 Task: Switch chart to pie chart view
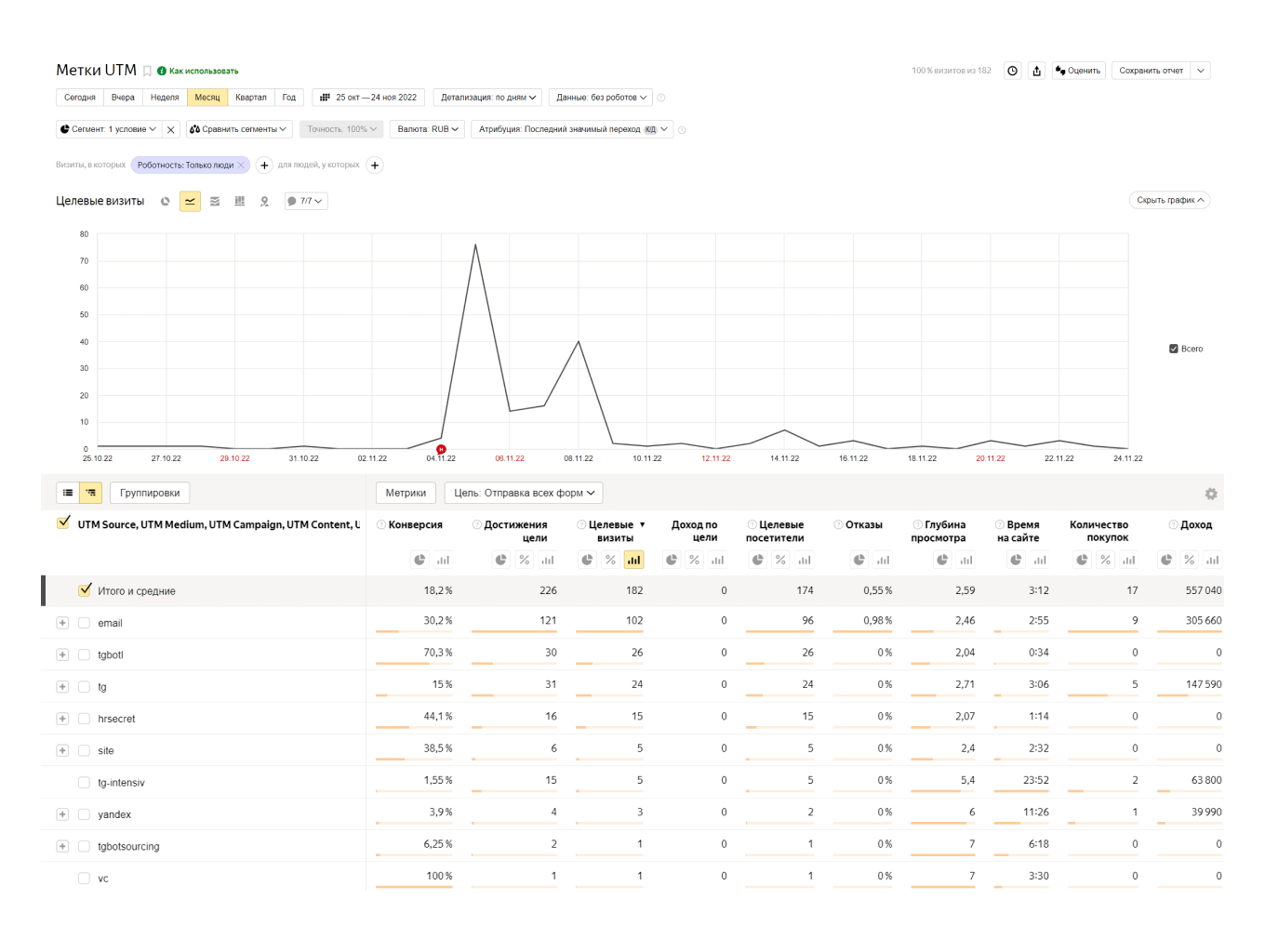(166, 202)
